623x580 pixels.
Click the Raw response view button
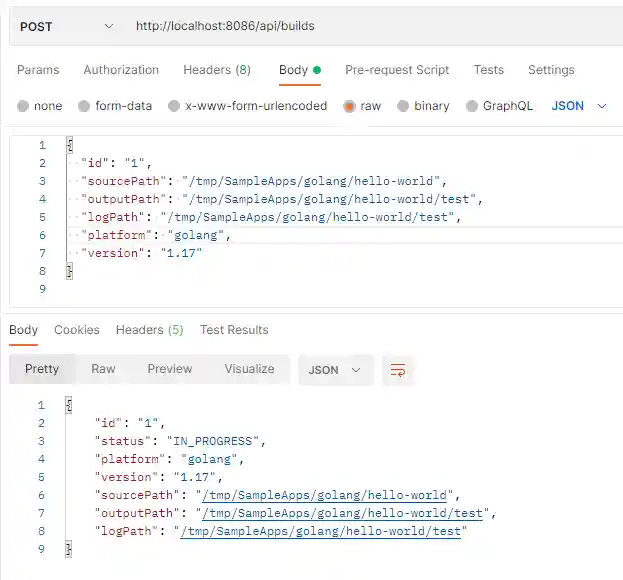point(103,369)
